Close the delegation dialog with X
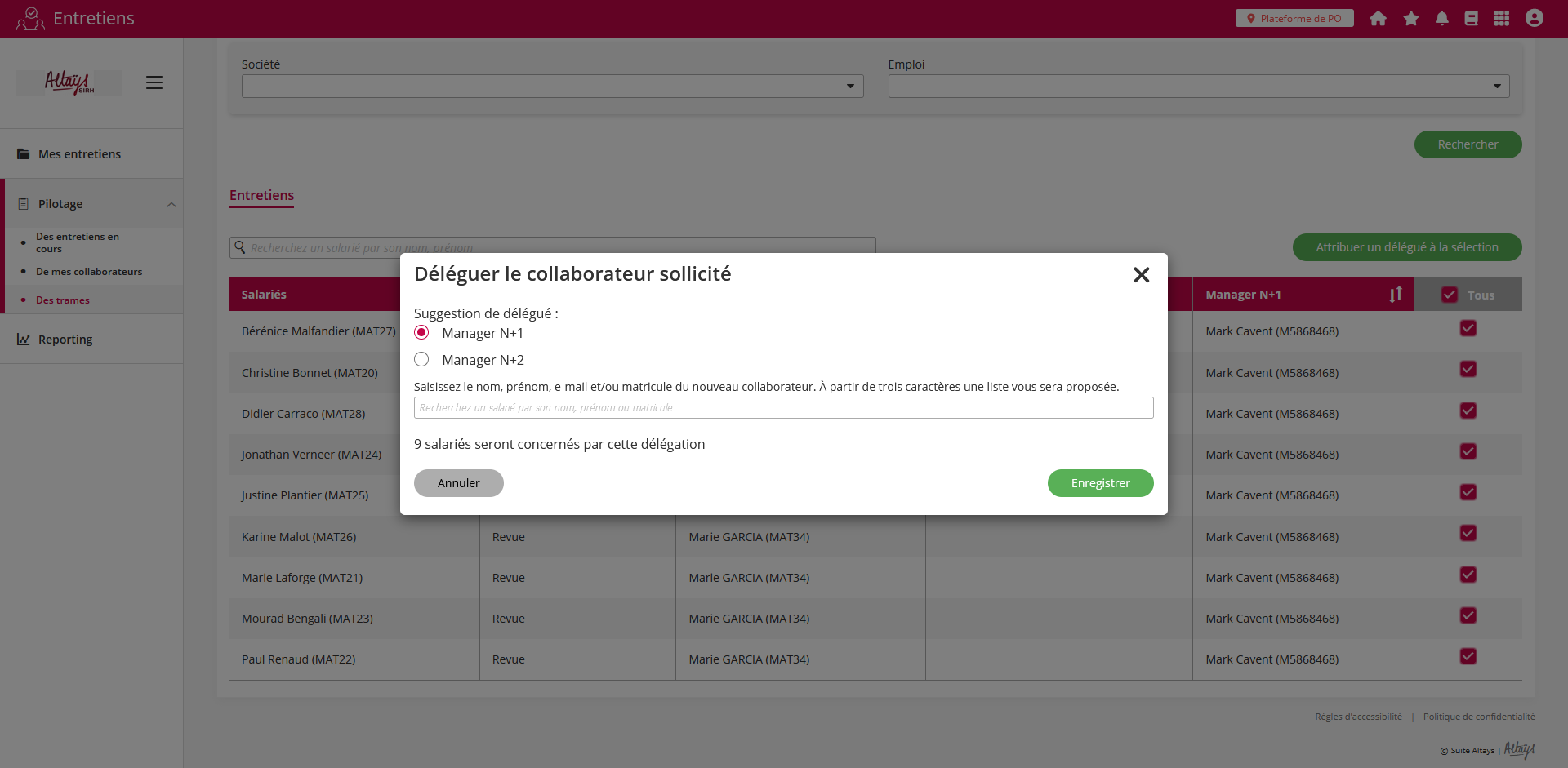1568x768 pixels. click(x=1141, y=275)
